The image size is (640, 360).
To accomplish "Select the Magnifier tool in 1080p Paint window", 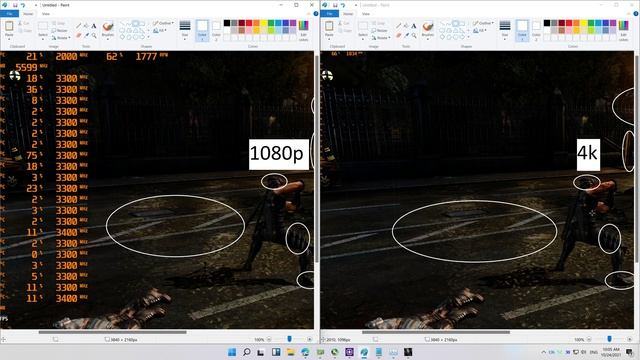I will 94,36.
